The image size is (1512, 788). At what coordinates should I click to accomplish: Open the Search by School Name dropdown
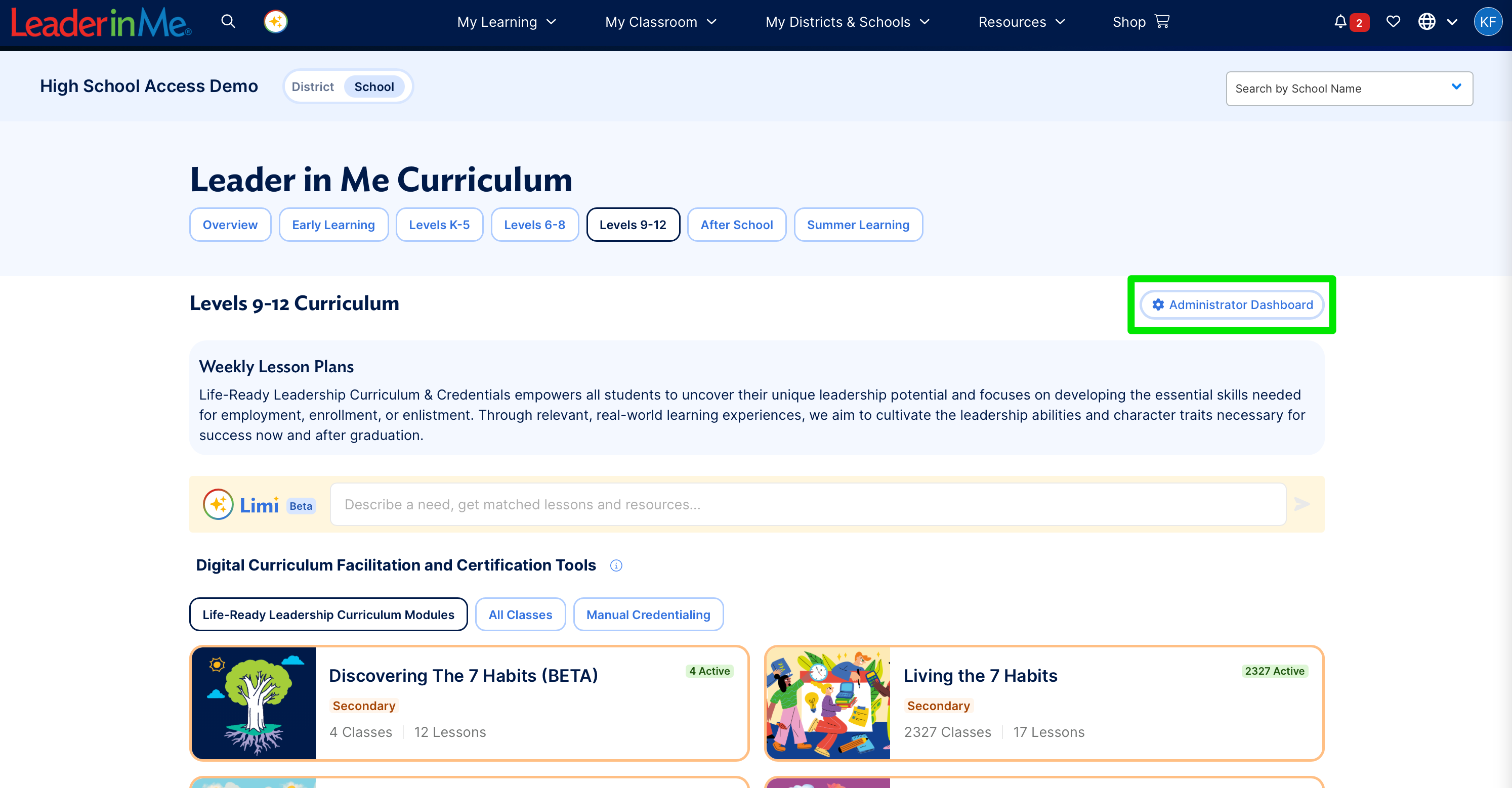pos(1349,89)
